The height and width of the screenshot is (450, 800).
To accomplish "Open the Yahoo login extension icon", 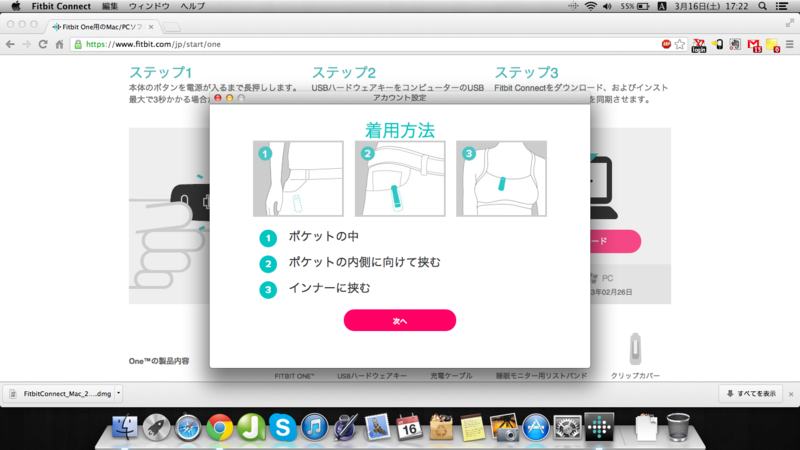I will (x=698, y=45).
